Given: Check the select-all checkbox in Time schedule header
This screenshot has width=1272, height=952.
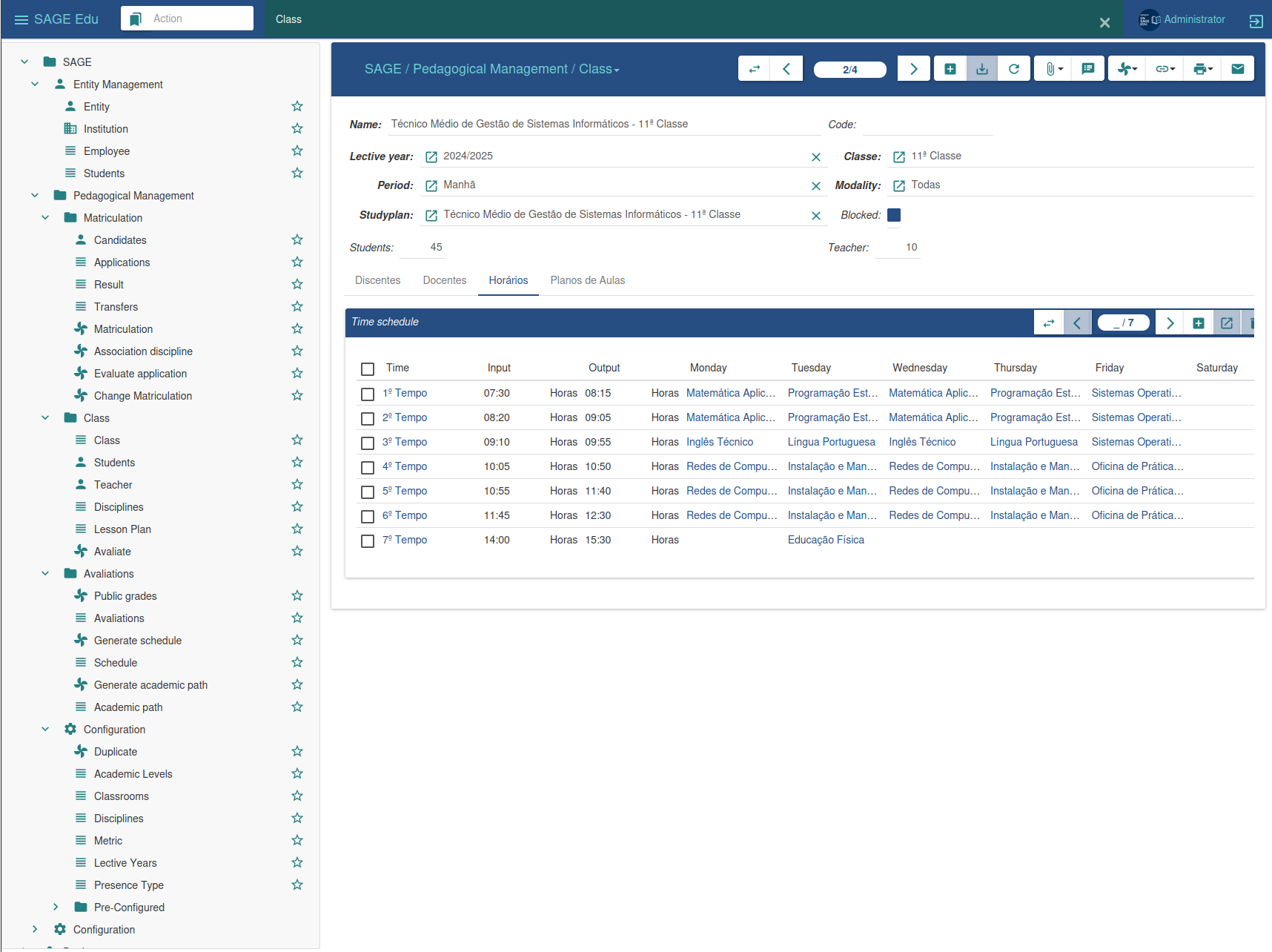Looking at the screenshot, I should pos(368,369).
